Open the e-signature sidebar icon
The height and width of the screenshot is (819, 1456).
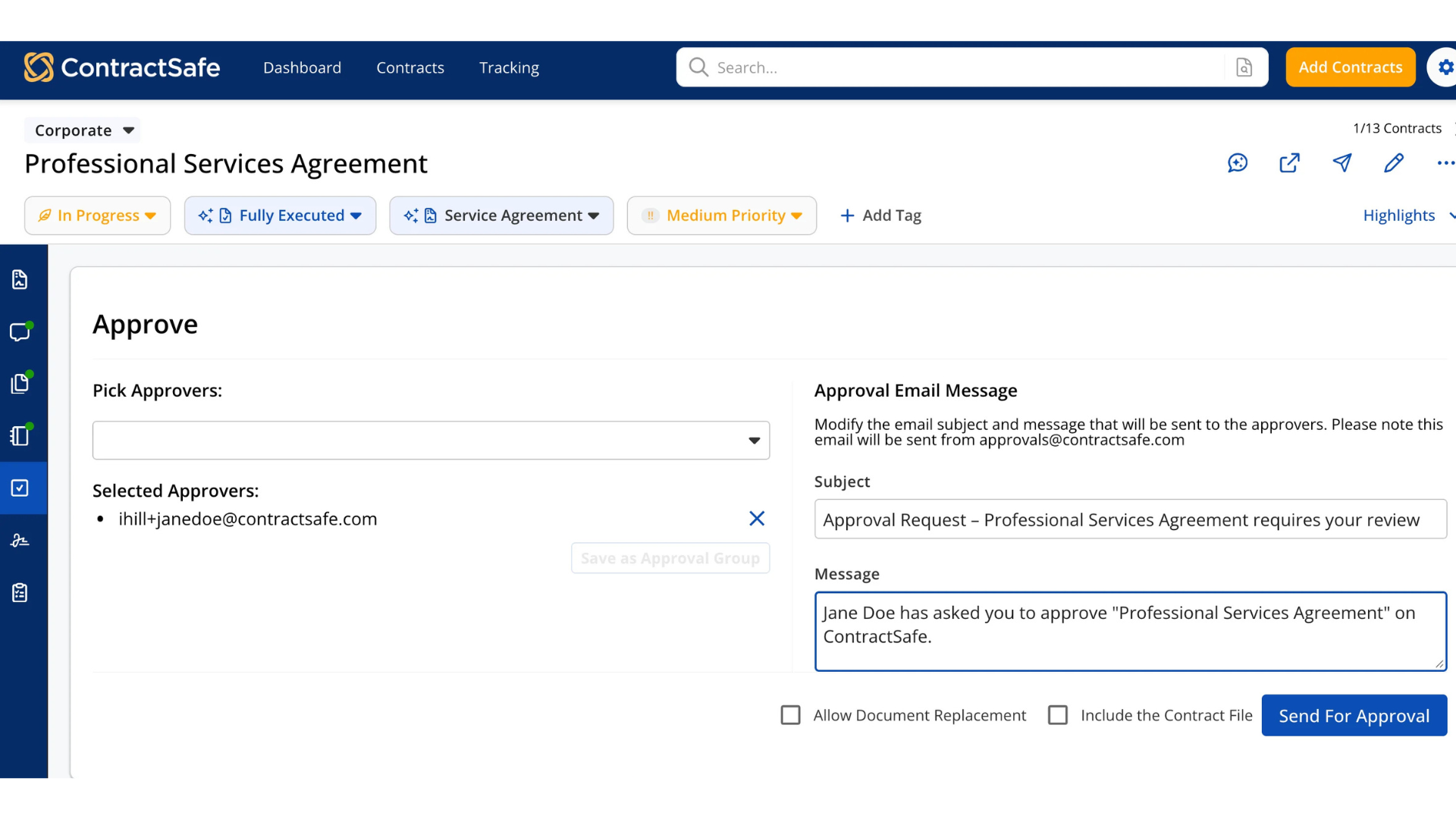click(20, 540)
